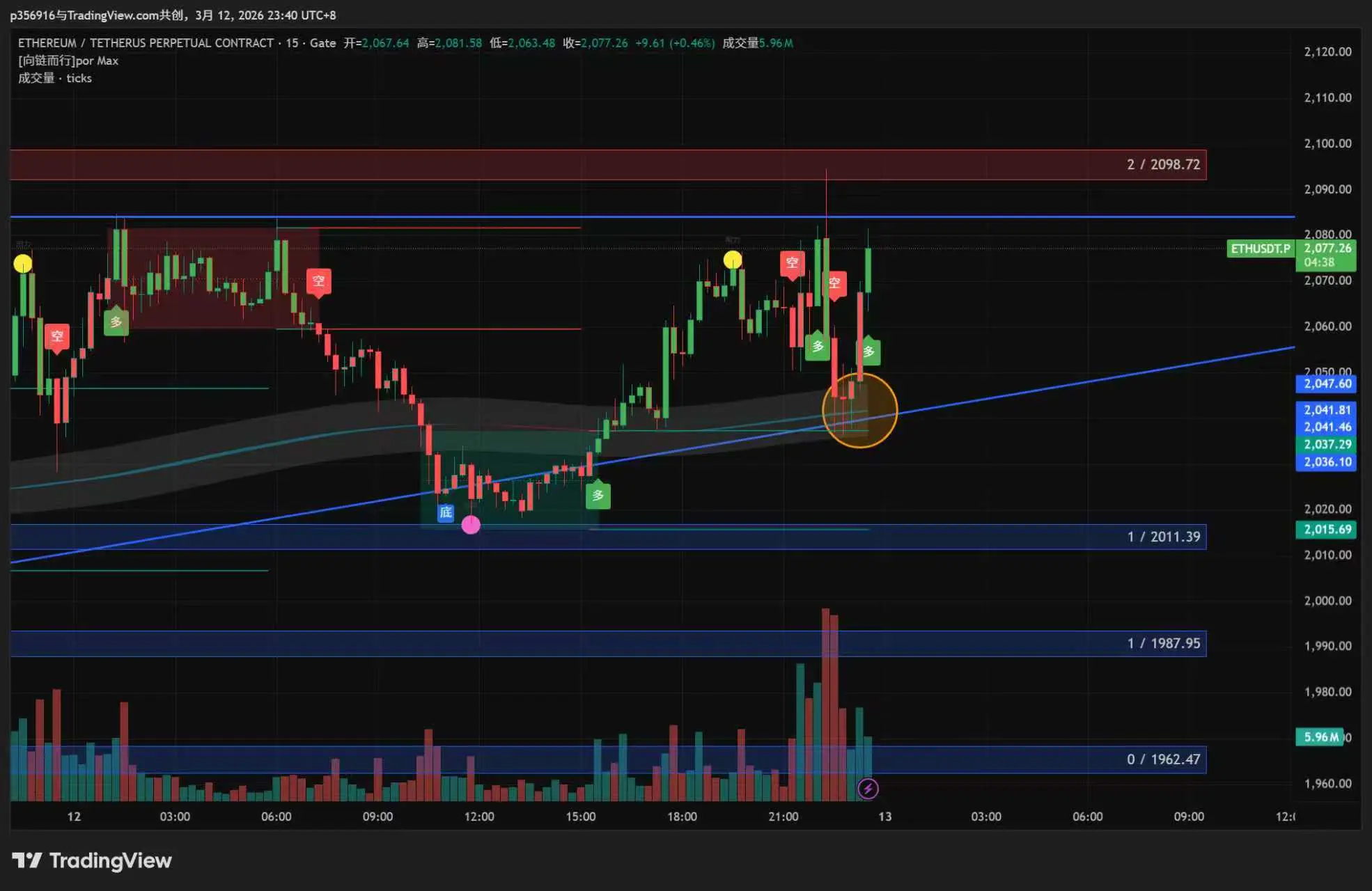Screen dimensions: 1372x891
Task: Click the 1 / 2011.39 support zone label
Action: click(x=1163, y=537)
